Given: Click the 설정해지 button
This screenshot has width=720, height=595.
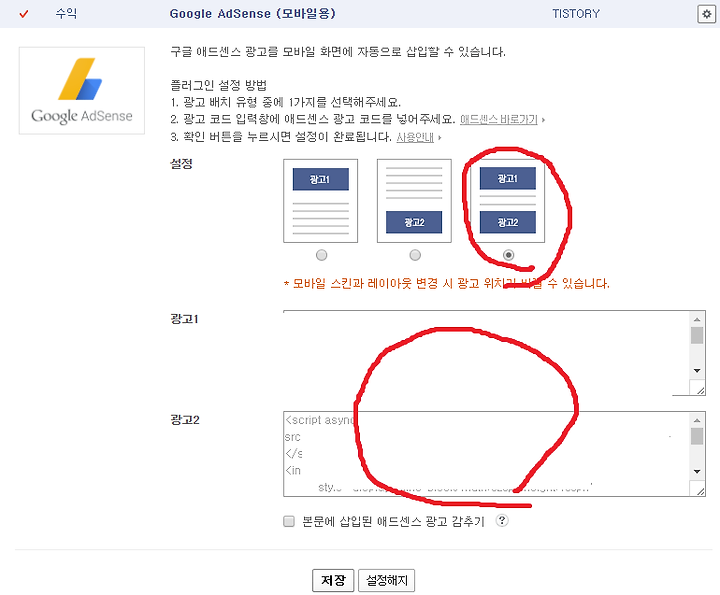Looking at the screenshot, I should tap(387, 580).
